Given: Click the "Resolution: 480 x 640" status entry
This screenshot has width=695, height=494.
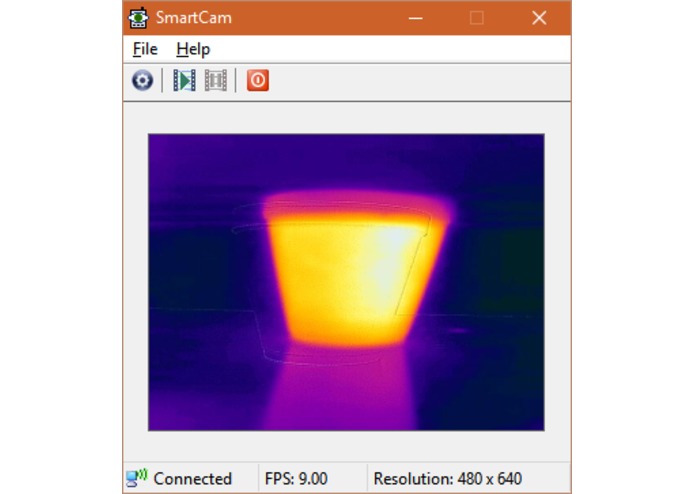Looking at the screenshot, I should coord(448,478).
